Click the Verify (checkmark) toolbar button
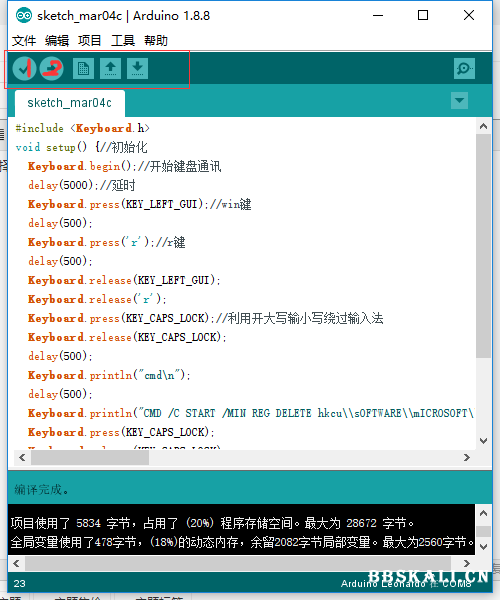The height and width of the screenshot is (600, 500). coord(24,69)
